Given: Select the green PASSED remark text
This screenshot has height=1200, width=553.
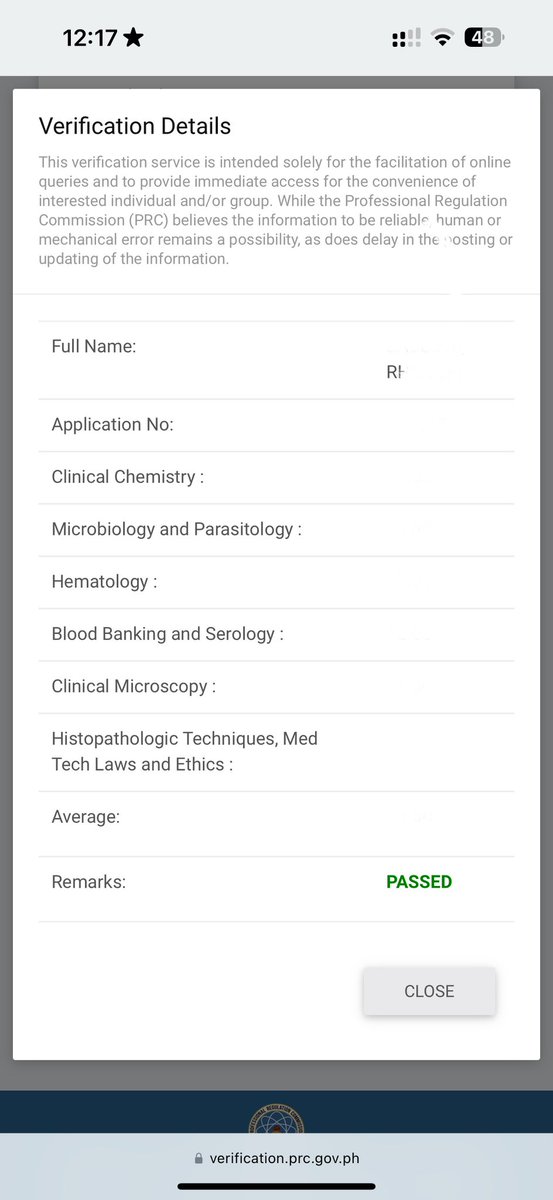Looking at the screenshot, I should [419, 882].
